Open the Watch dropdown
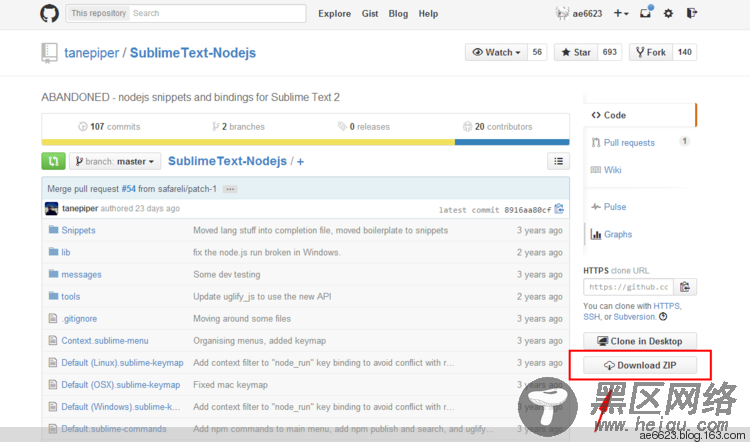The width and height of the screenshot is (750, 442). (496, 52)
